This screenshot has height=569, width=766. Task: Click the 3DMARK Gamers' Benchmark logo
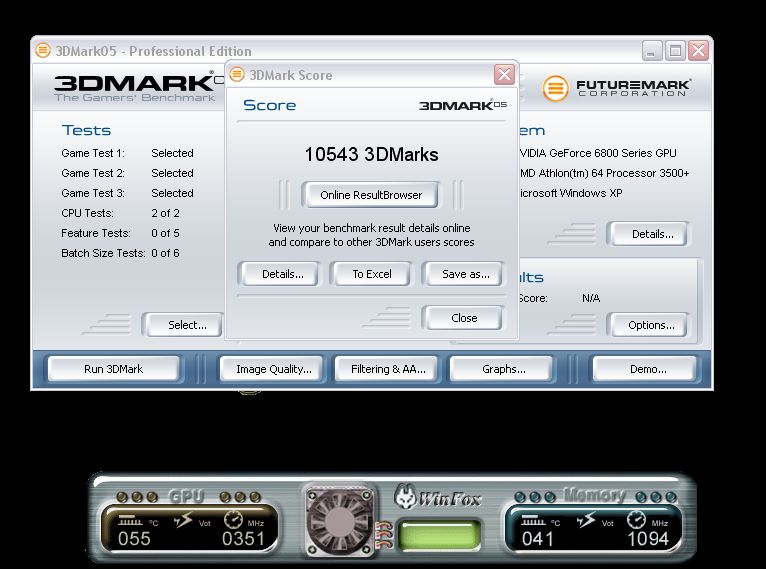pos(139,87)
